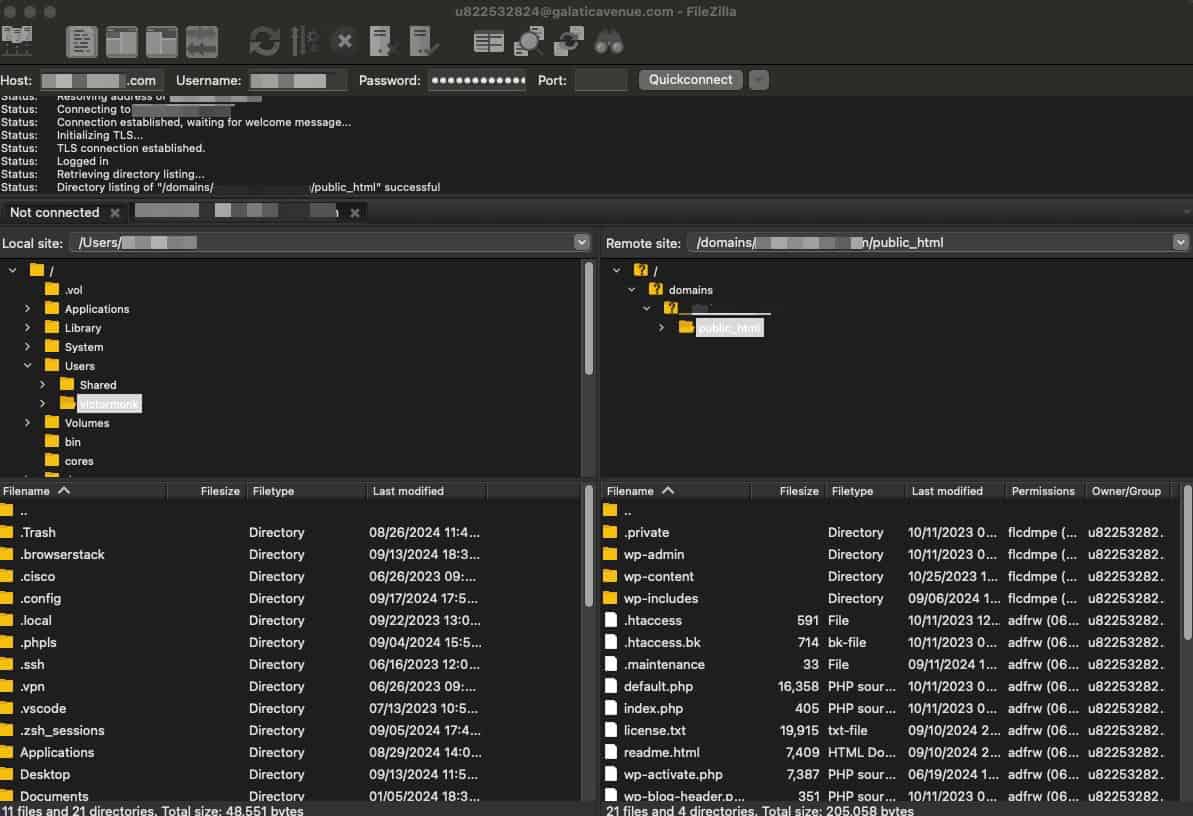Screen dimensions: 1193x816
Task: Toggle directory comparison
Action: pos(528,41)
